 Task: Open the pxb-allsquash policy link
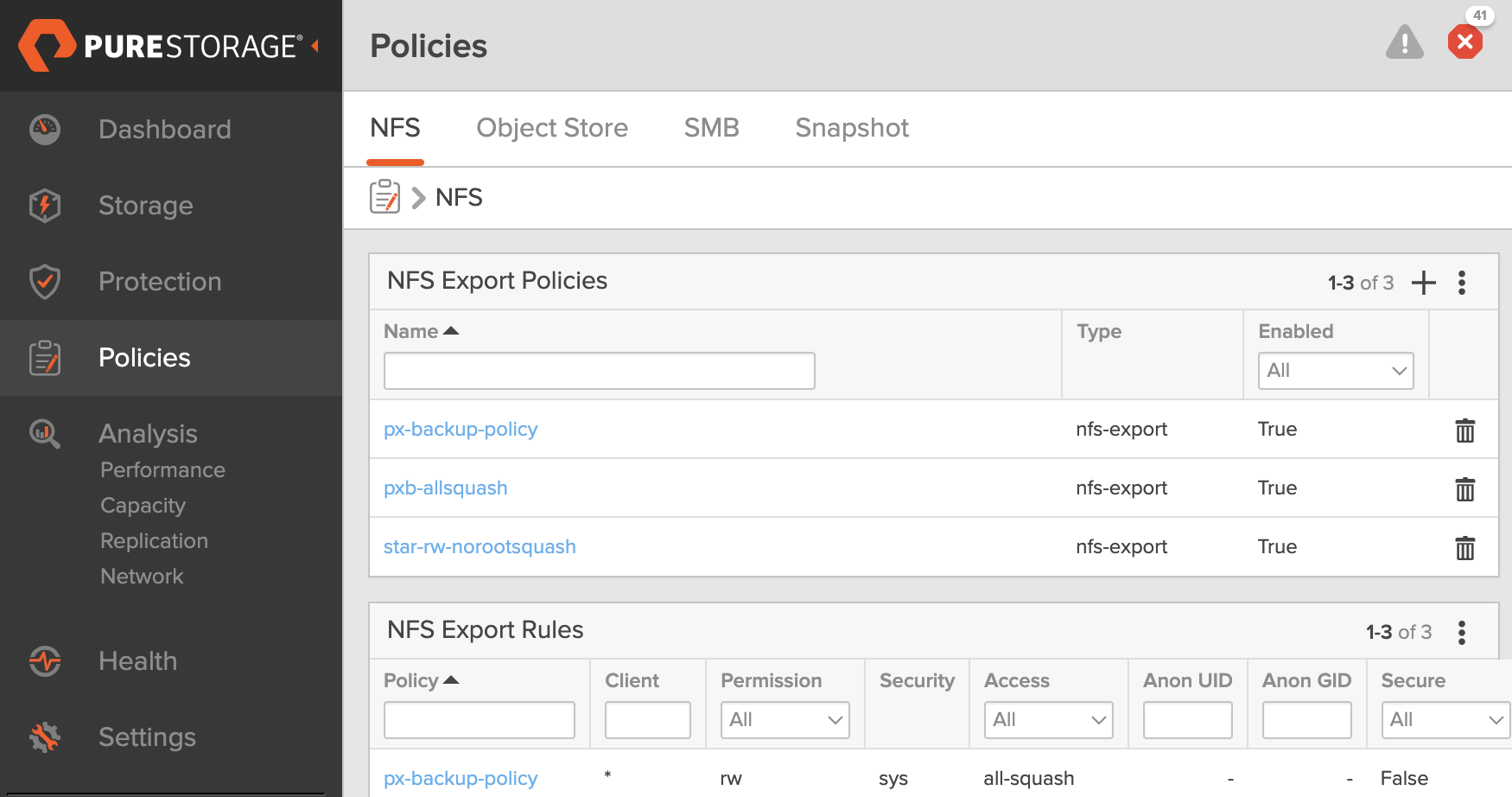(445, 488)
